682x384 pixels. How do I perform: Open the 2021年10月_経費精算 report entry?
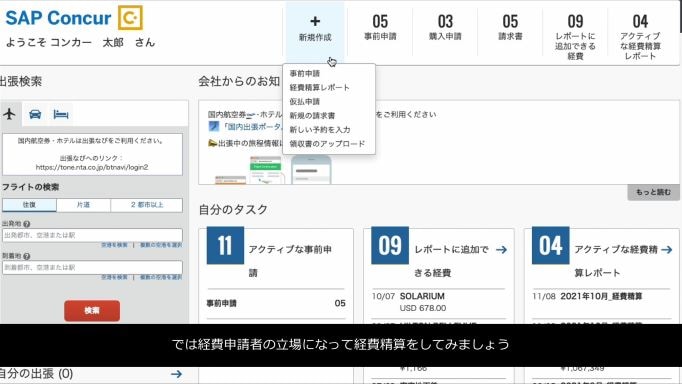coord(601,296)
